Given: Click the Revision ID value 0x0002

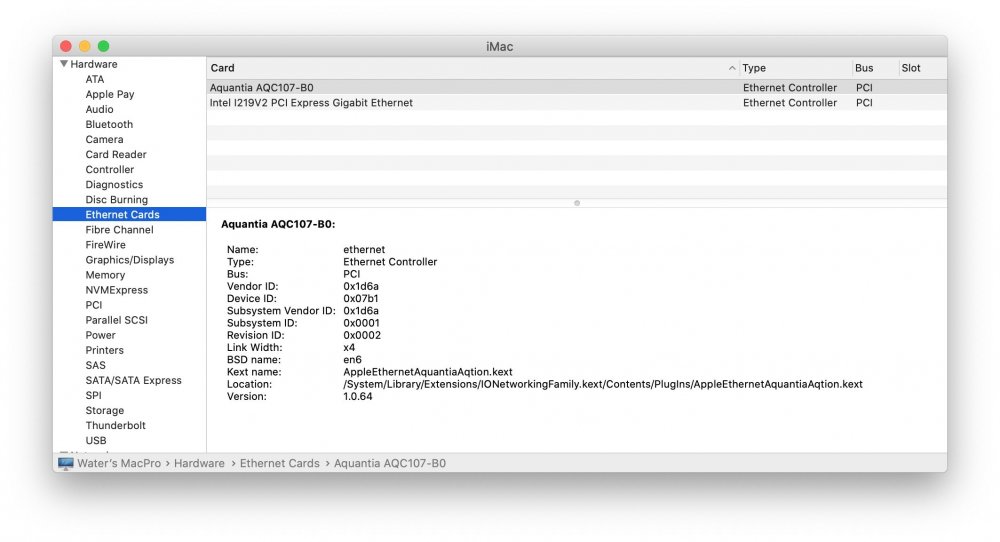Looking at the screenshot, I should (362, 335).
